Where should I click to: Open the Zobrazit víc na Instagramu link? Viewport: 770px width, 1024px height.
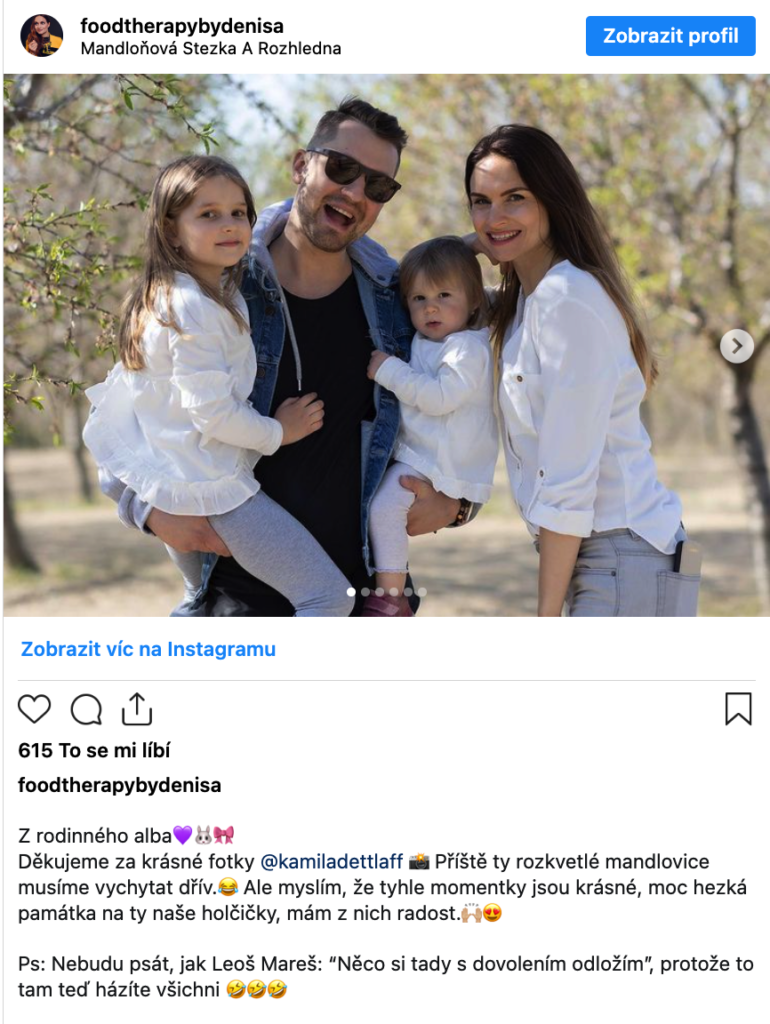(148, 649)
